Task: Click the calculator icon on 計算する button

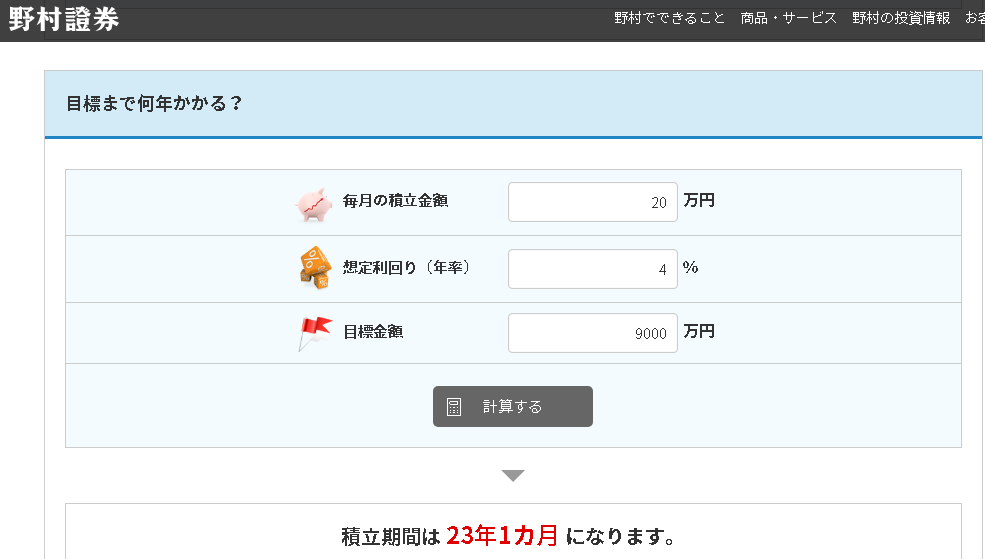Action: coord(454,407)
